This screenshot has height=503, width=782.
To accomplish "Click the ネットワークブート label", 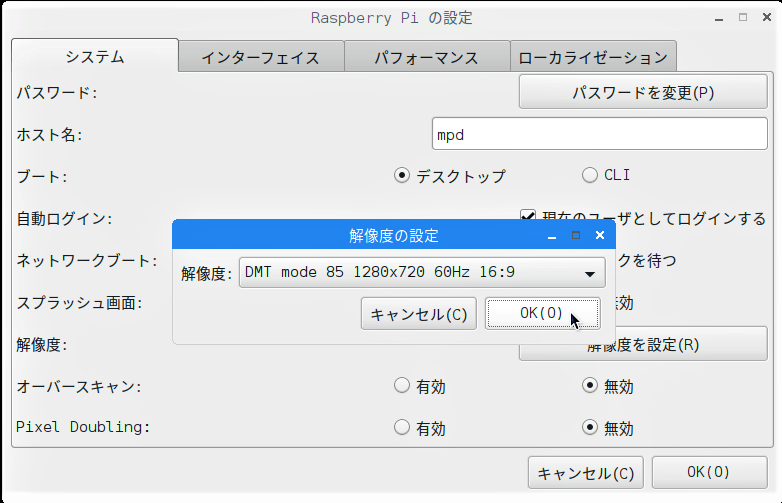I will pos(87,260).
